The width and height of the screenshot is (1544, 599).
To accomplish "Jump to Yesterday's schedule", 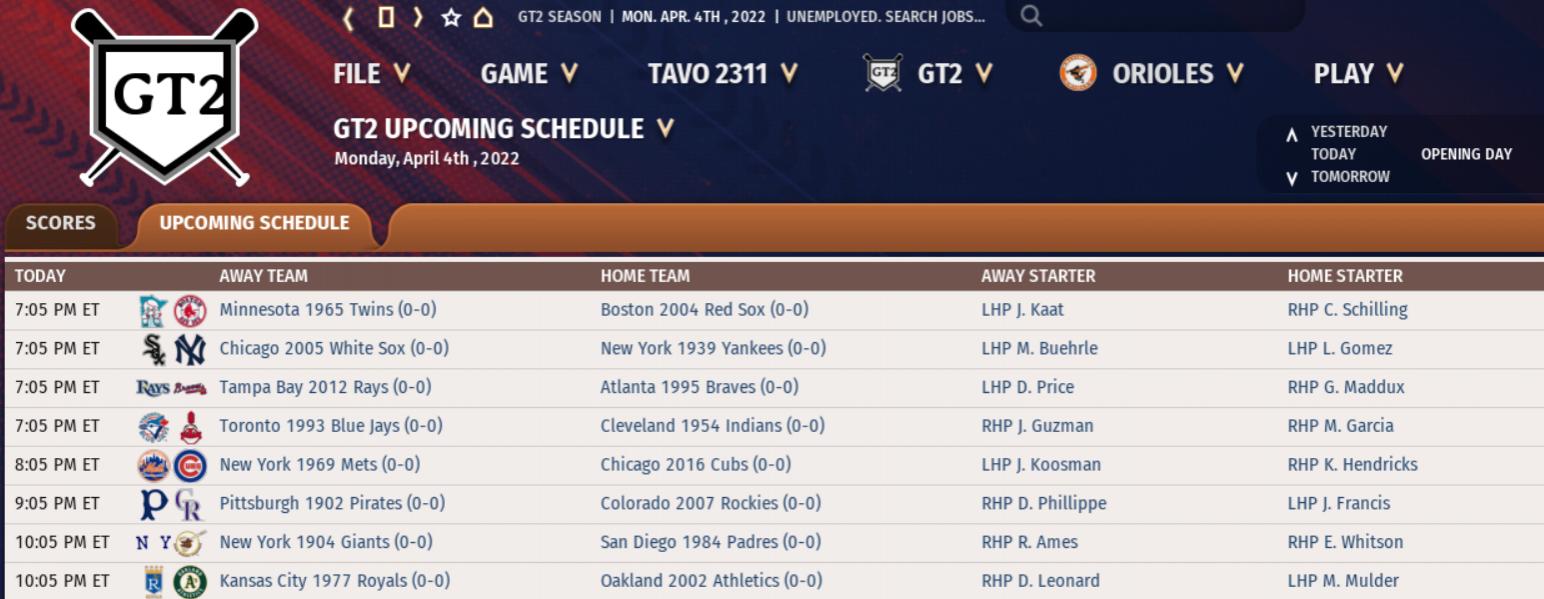I will [1348, 132].
